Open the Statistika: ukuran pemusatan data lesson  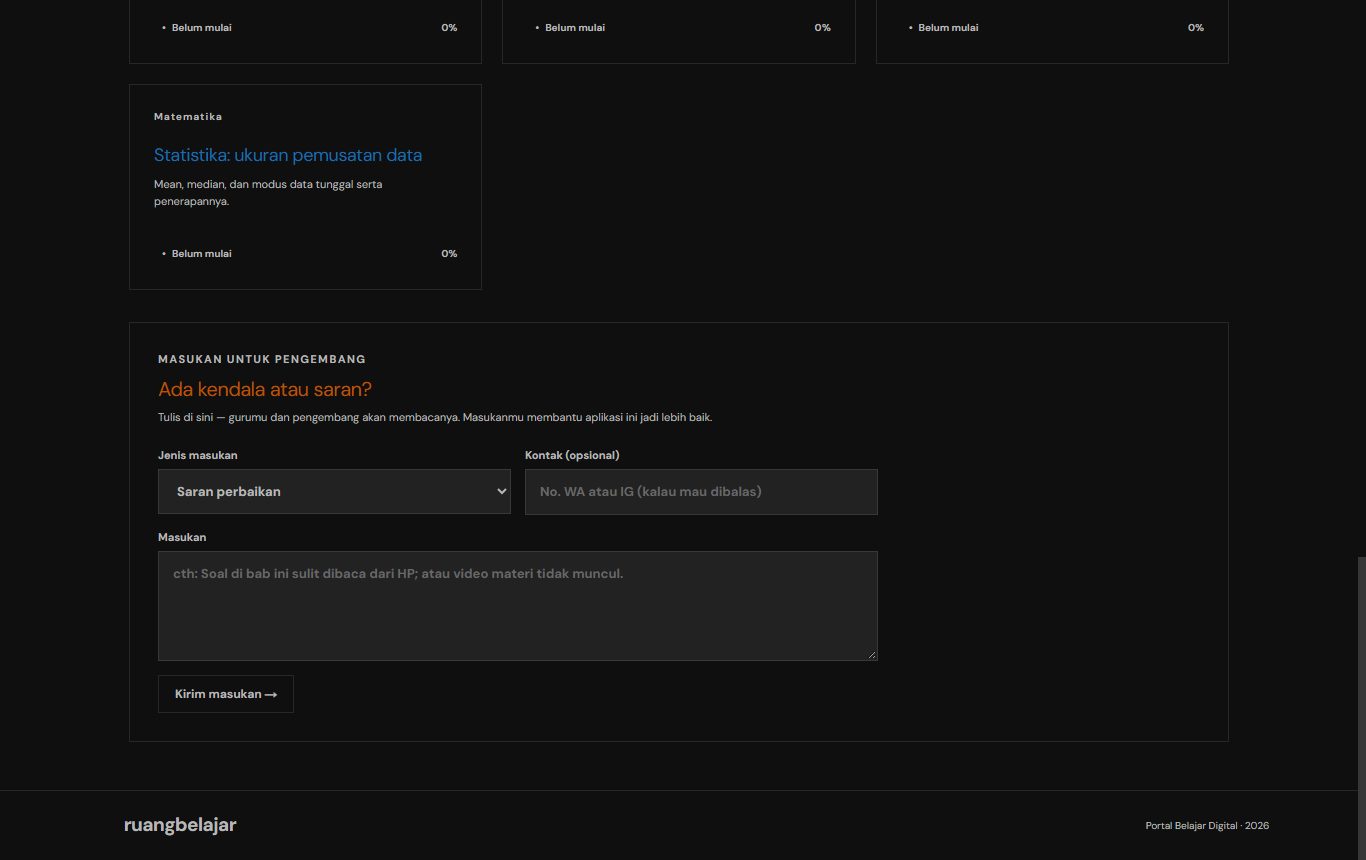click(x=288, y=155)
